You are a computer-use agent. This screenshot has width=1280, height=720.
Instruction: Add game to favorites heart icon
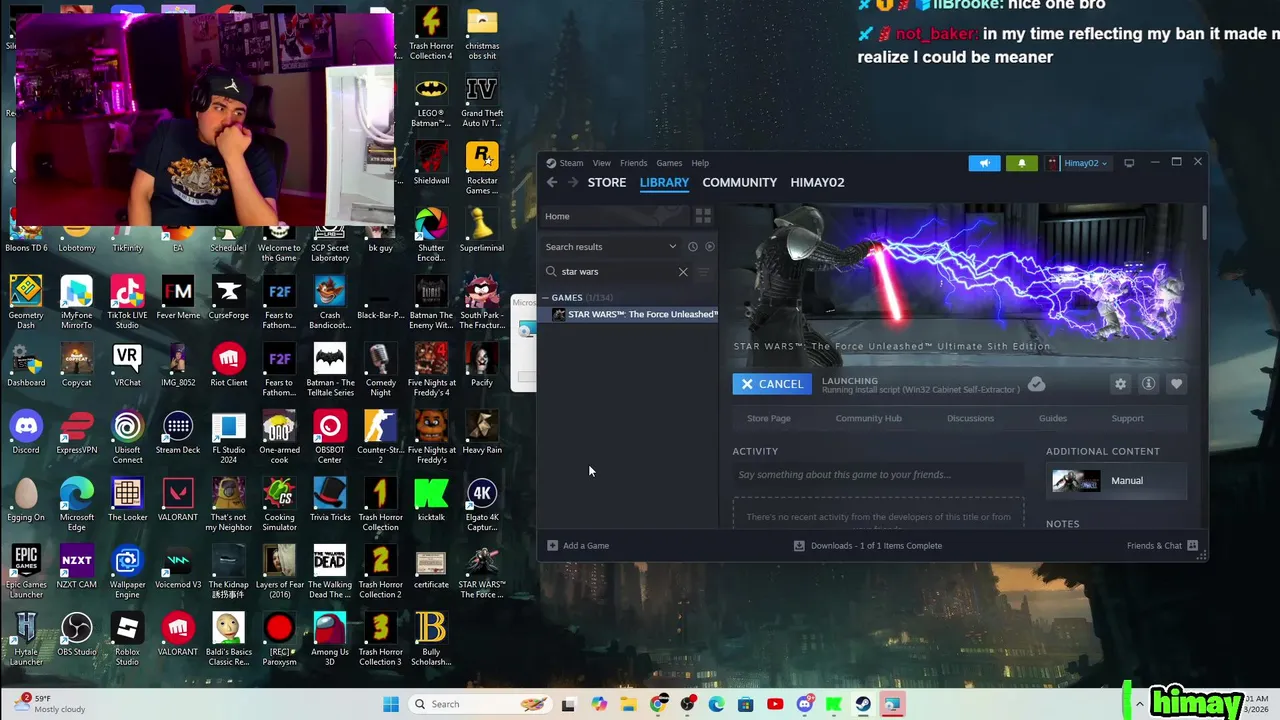[x=1176, y=384]
